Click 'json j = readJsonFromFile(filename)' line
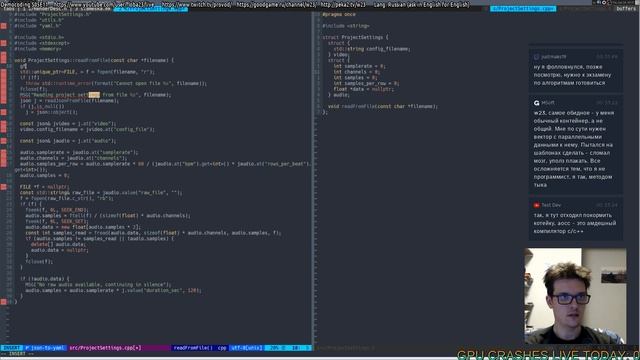This screenshot has width=640, height=360. point(69,100)
